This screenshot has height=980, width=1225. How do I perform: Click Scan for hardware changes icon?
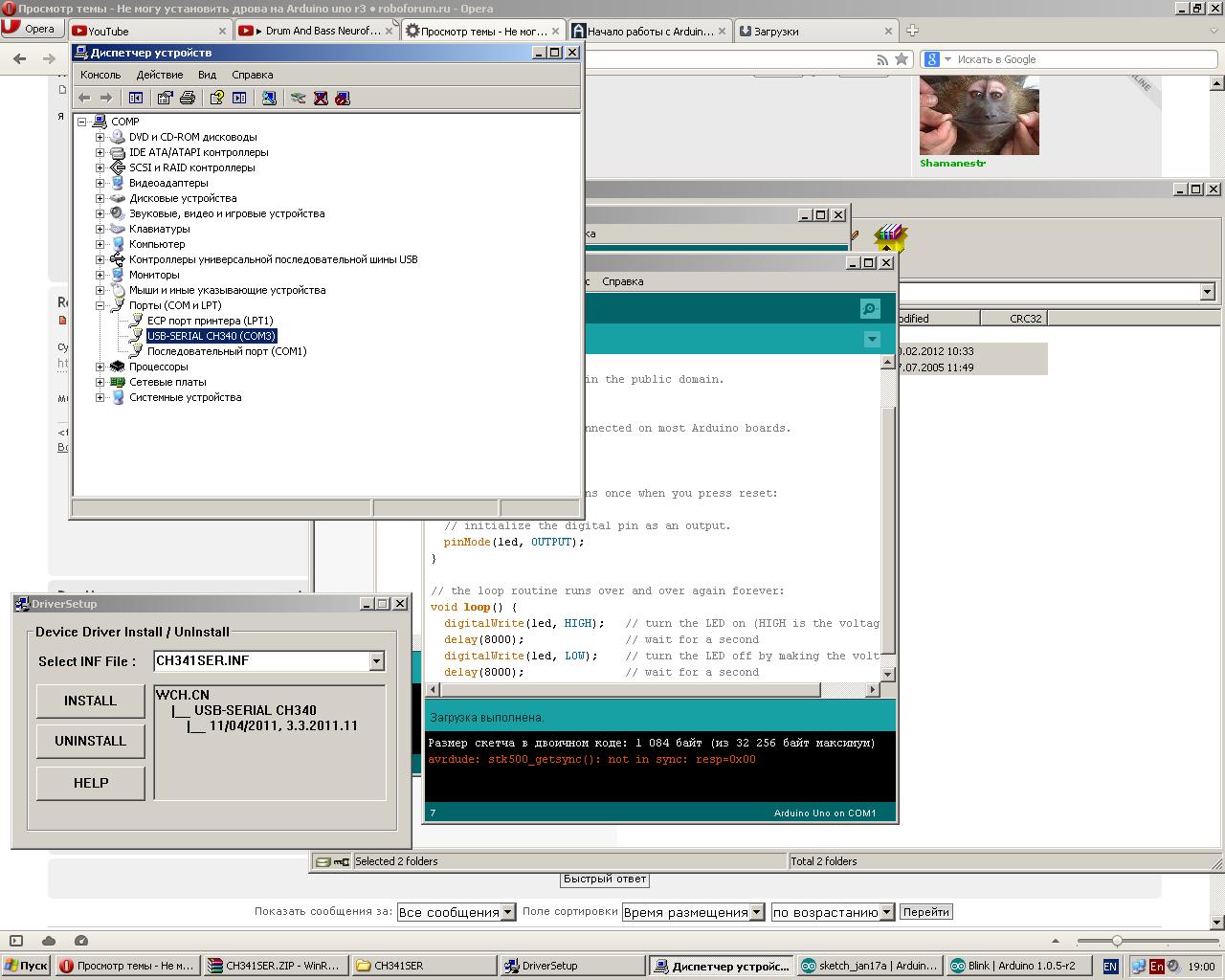[269, 98]
